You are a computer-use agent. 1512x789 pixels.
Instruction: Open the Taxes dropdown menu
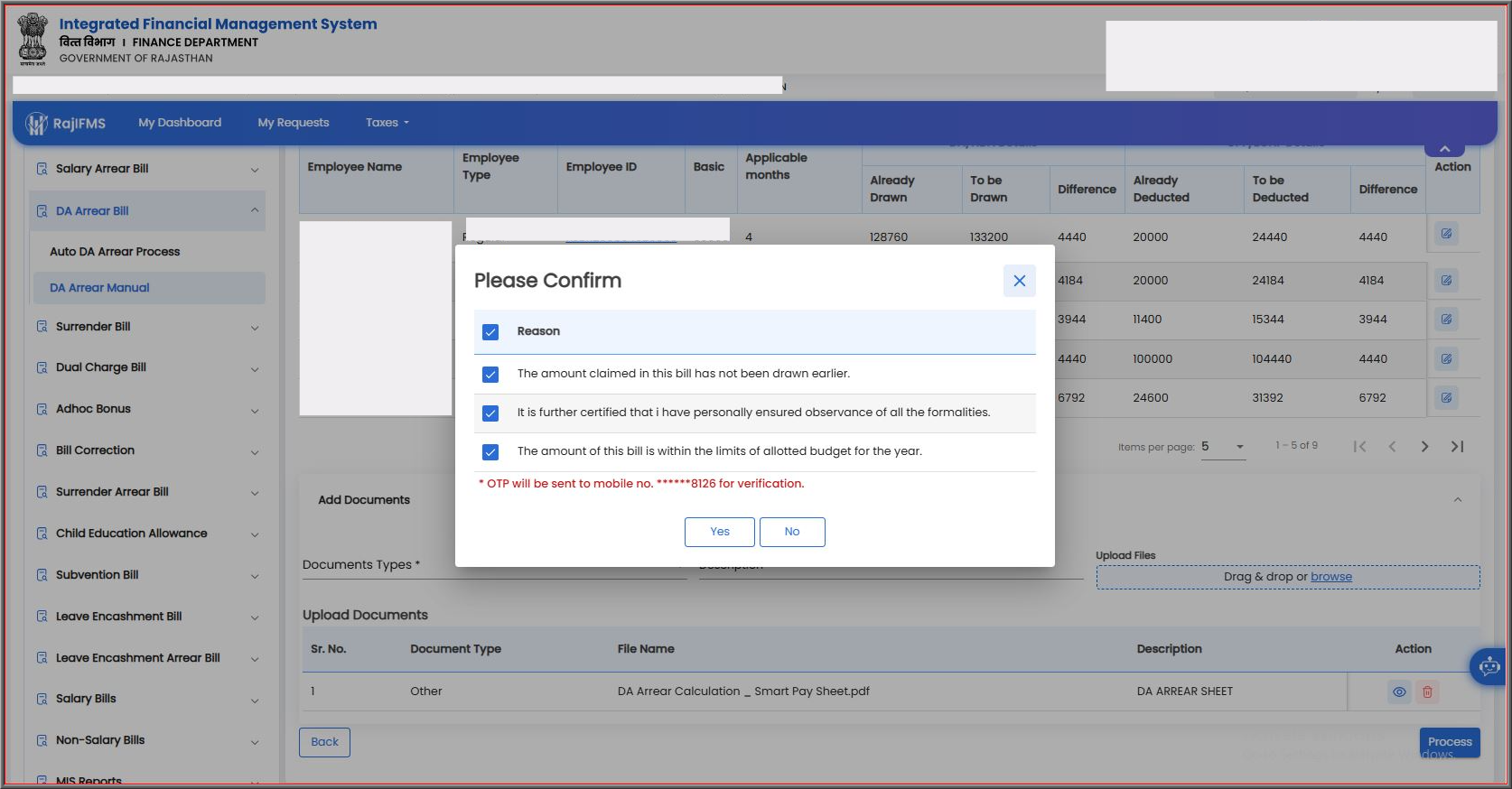click(387, 123)
